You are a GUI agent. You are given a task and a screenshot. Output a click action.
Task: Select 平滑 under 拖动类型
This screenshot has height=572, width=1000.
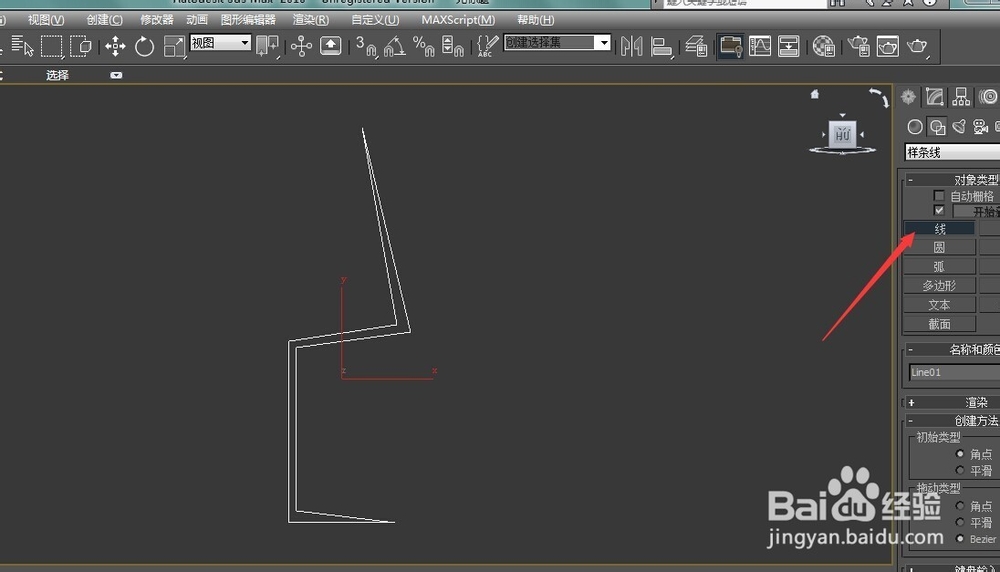(960, 522)
